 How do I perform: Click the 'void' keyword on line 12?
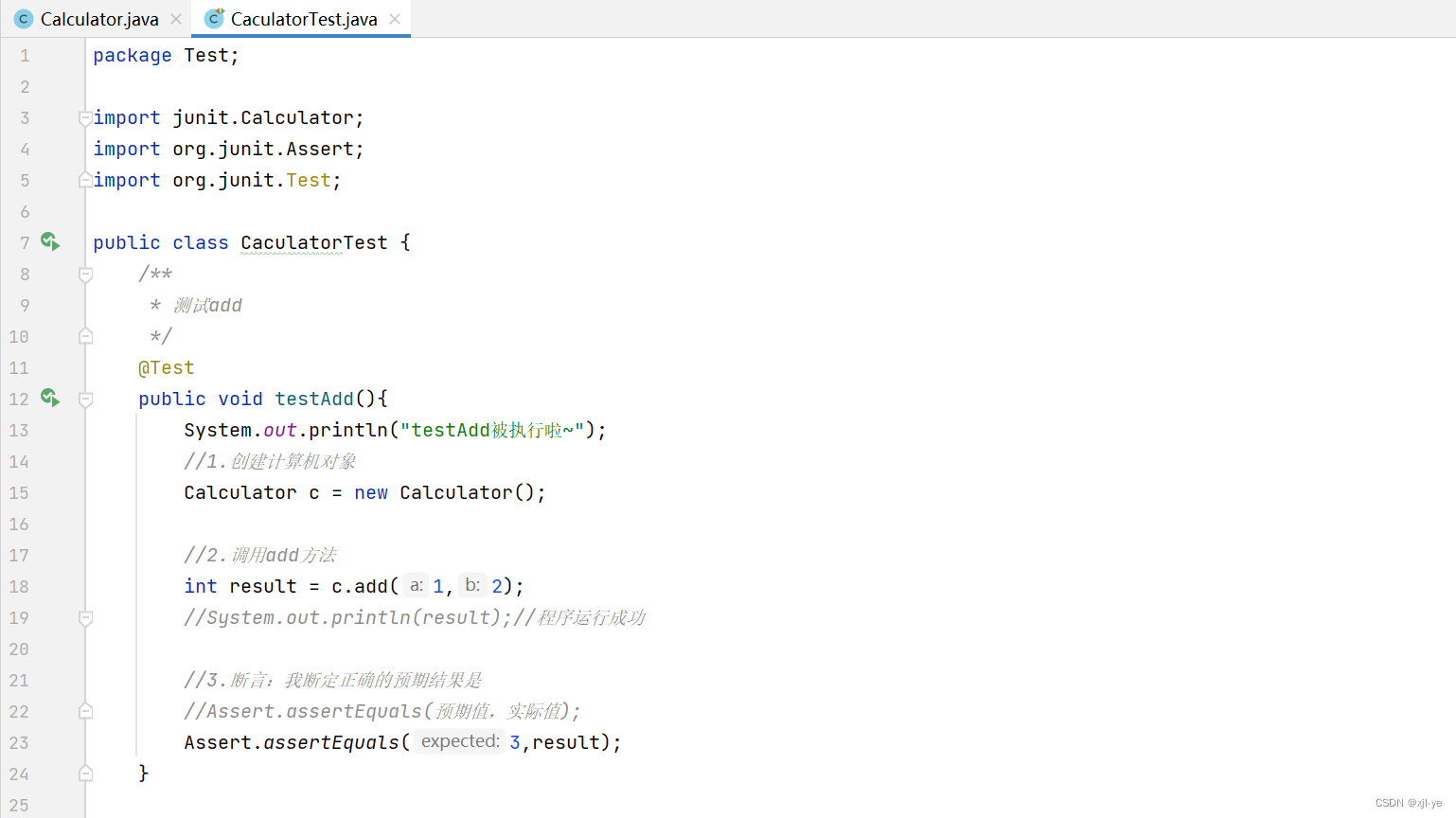pos(240,399)
